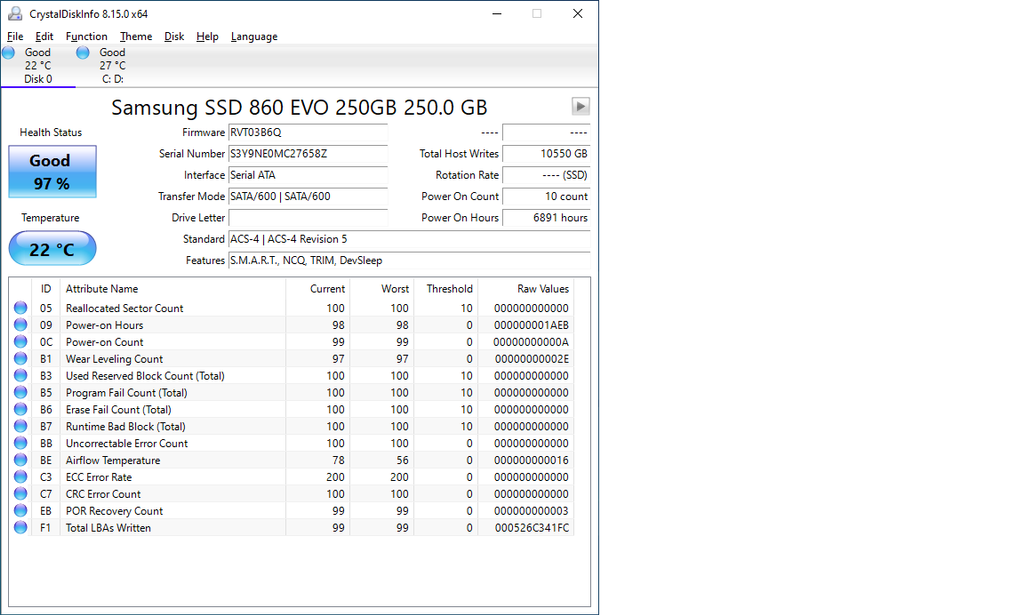This screenshot has width=1024, height=615.
Task: Close the CrystalDiskInfo window
Action: pyautogui.click(x=578, y=14)
